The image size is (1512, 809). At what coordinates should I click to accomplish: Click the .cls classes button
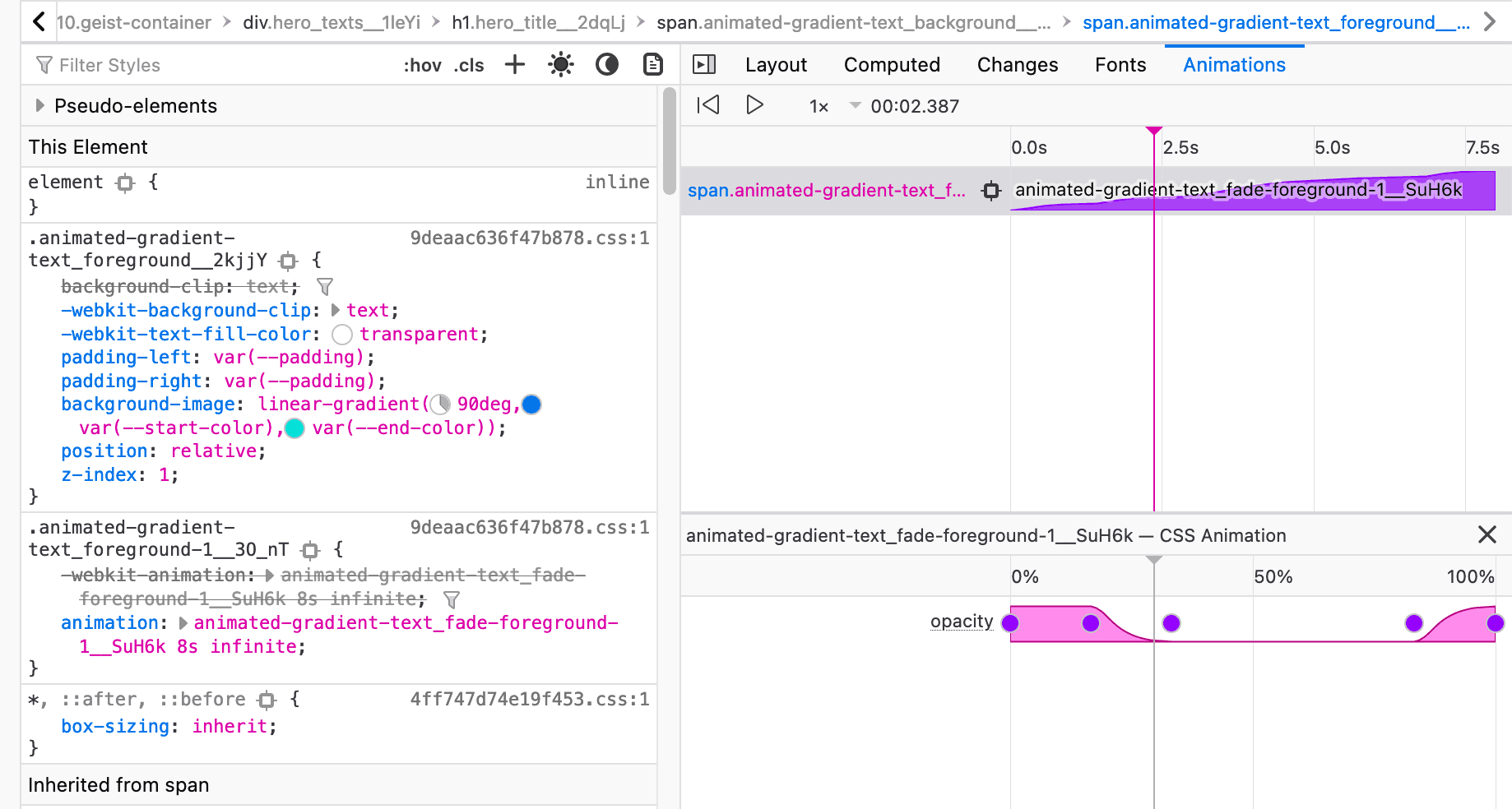[x=469, y=66]
